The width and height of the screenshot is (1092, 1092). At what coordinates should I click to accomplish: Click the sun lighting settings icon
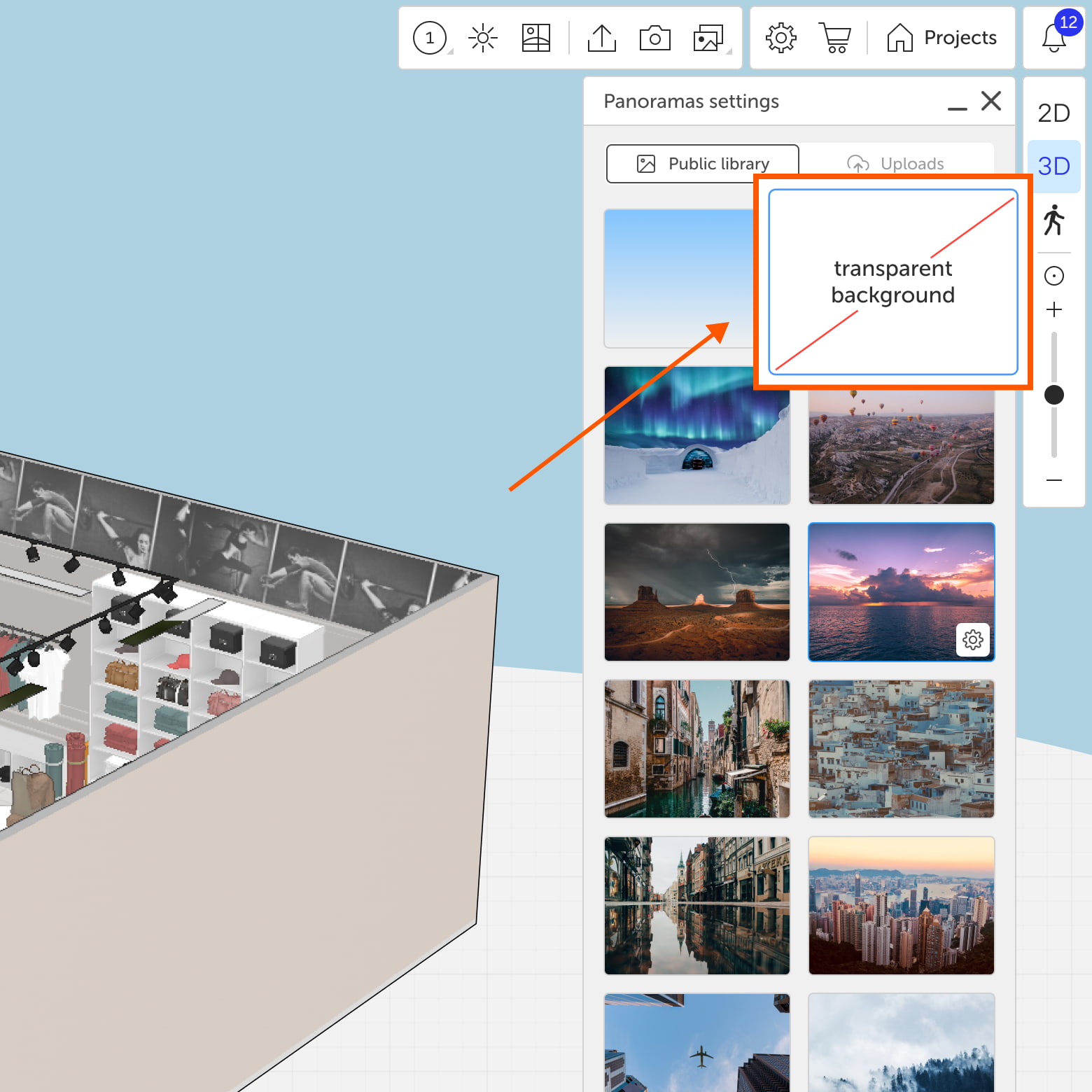(483, 38)
